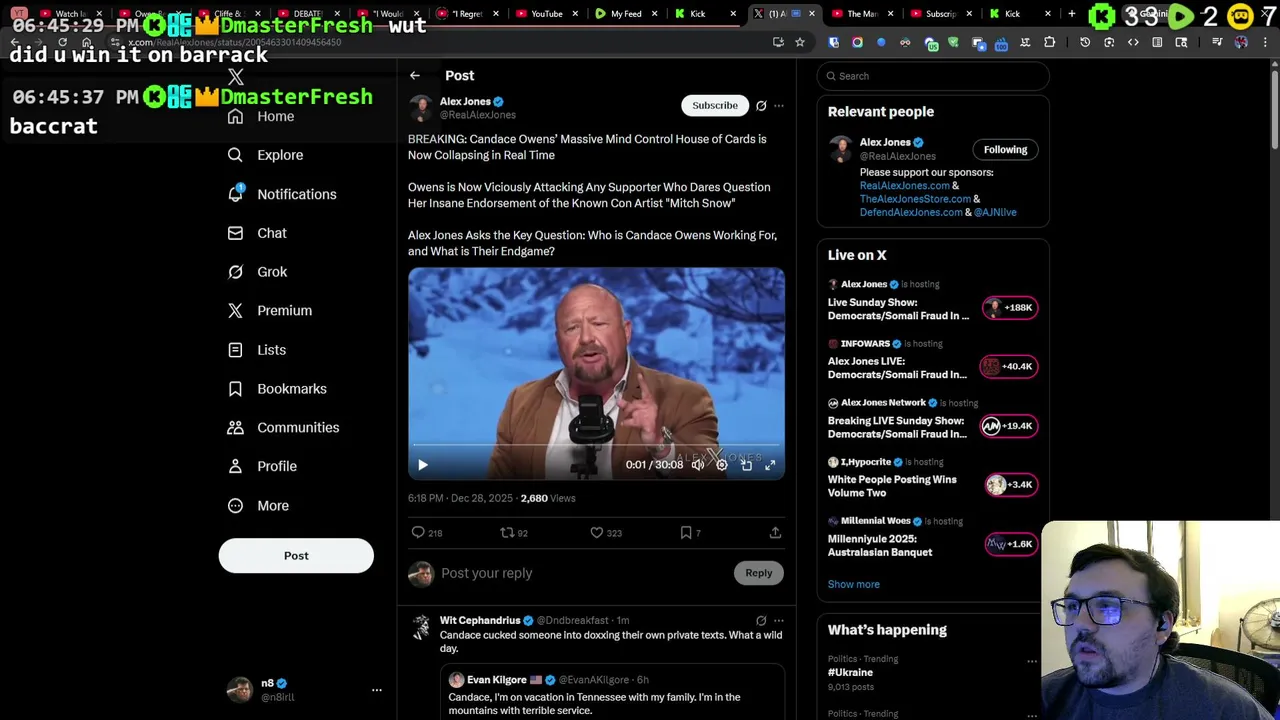Click the @RealAlexJones handle on the post
The height and width of the screenshot is (720, 1280).
pyautogui.click(x=478, y=115)
